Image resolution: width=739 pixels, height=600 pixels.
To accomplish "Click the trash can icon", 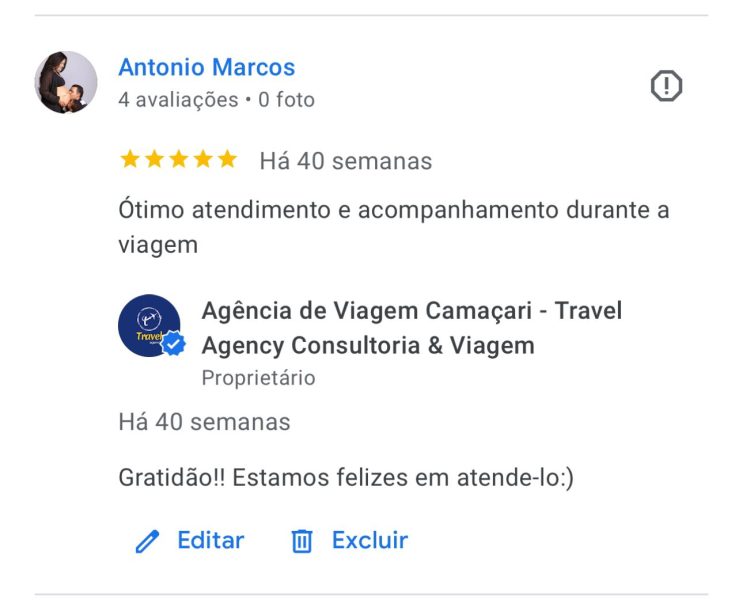I will [302, 541].
